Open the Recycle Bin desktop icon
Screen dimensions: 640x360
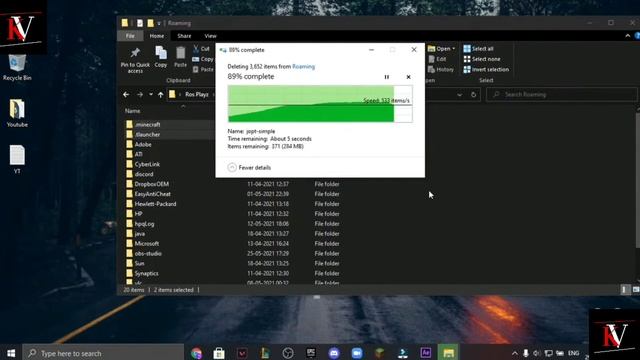17,67
